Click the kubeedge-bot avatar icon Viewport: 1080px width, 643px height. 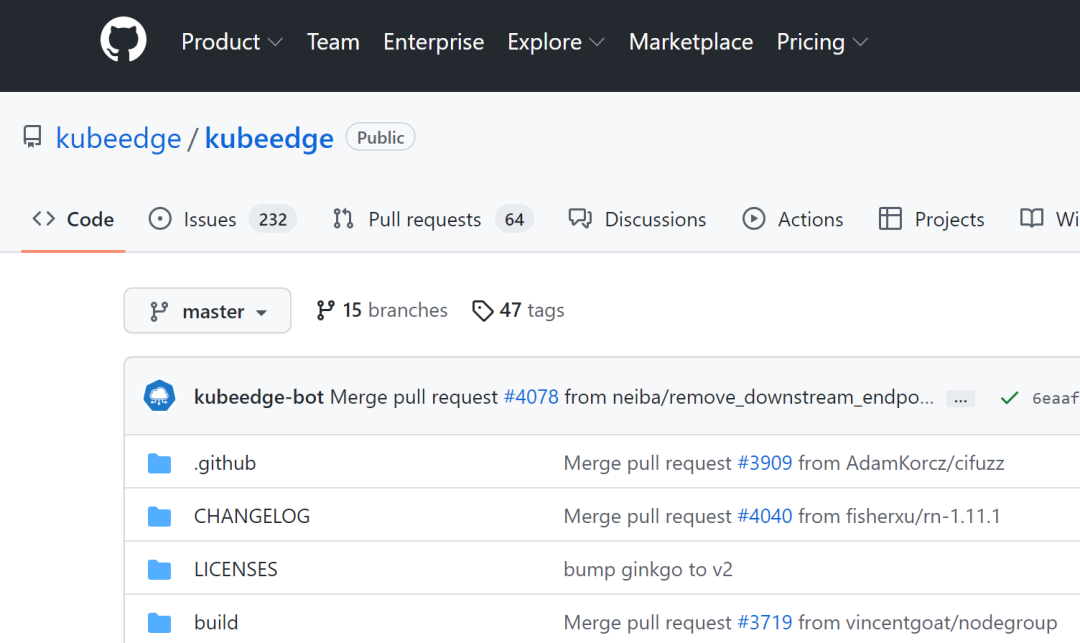pos(159,397)
